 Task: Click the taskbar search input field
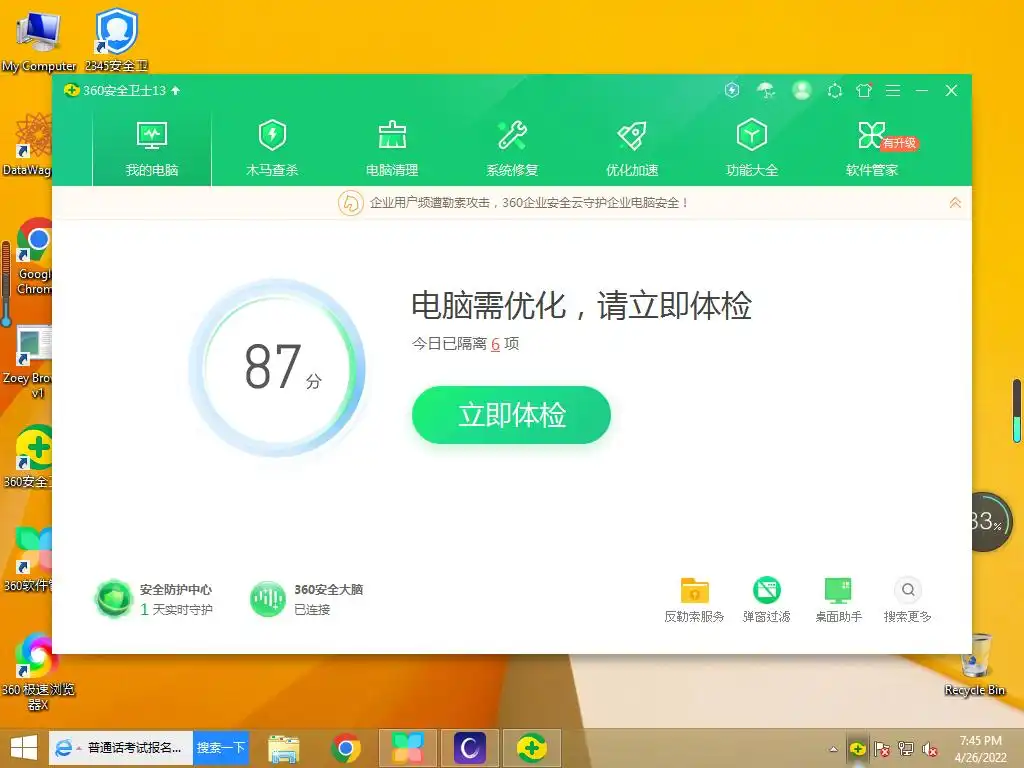135,748
